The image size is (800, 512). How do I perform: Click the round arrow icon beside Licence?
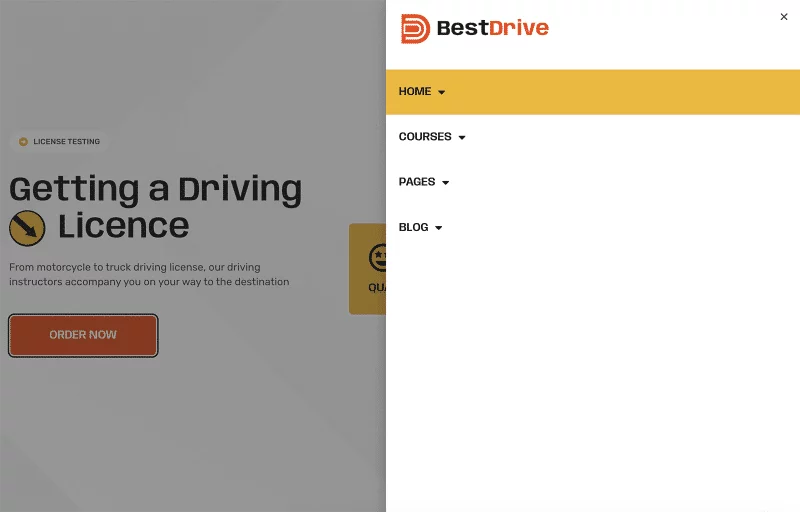pyautogui.click(x=27, y=229)
